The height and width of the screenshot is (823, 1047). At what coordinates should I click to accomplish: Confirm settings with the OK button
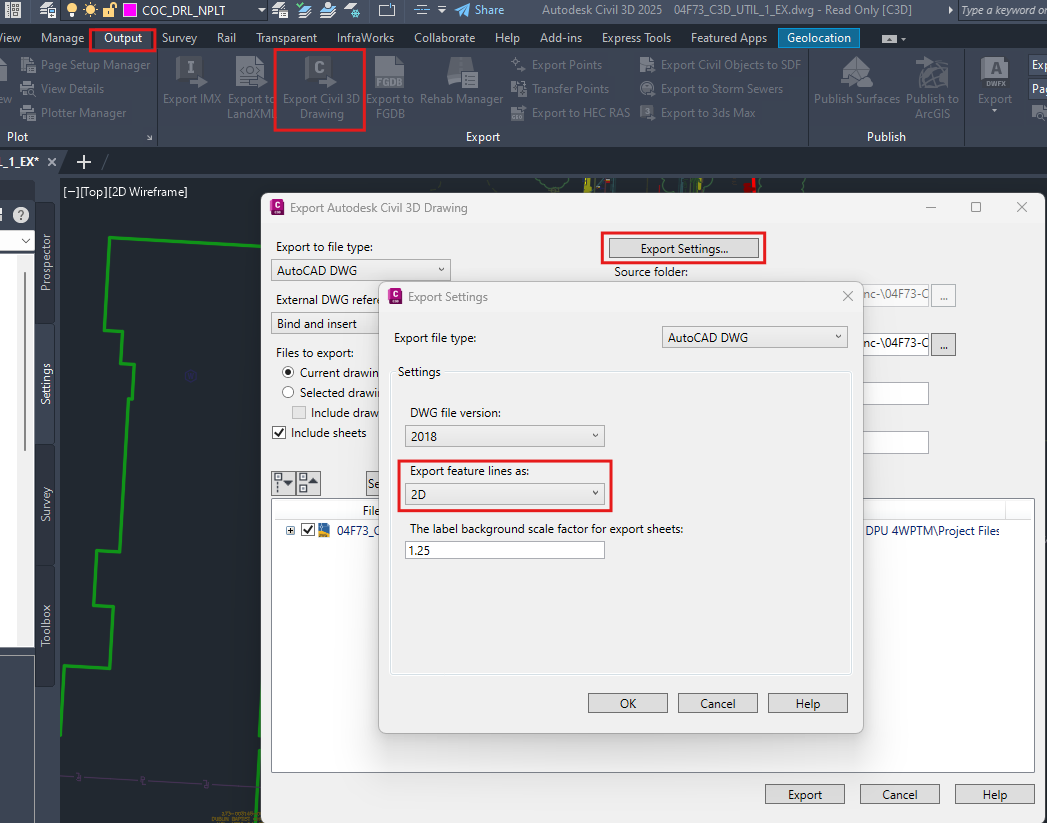[627, 702]
